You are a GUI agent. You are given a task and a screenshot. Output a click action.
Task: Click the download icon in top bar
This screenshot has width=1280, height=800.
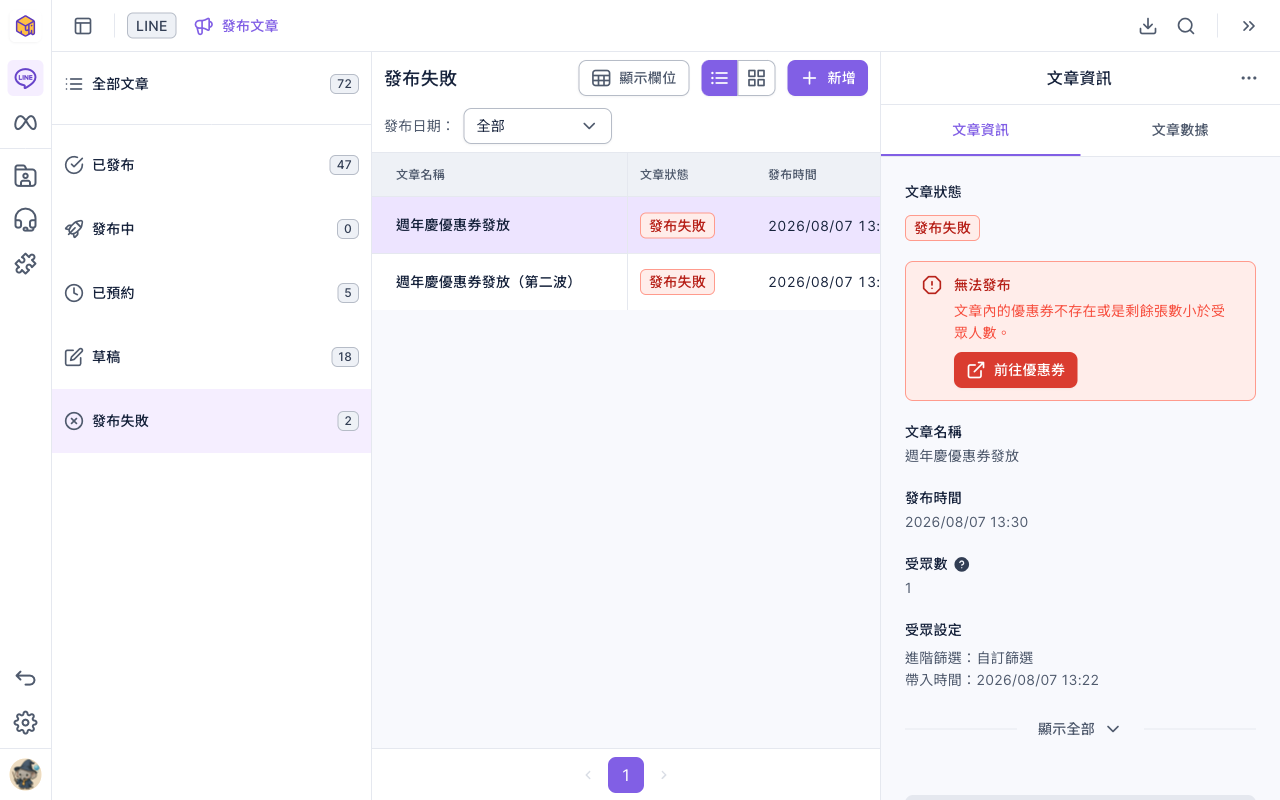click(1148, 26)
